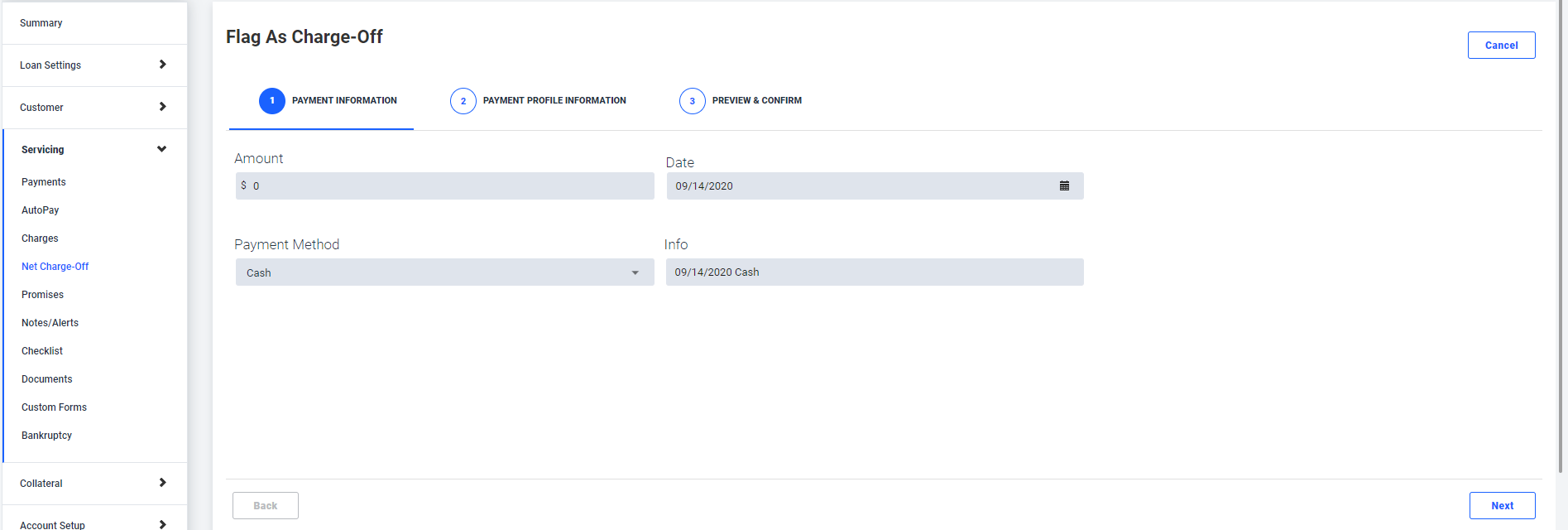The image size is (1568, 530).
Task: Open the Date calendar picker icon
Action: pyautogui.click(x=1064, y=186)
